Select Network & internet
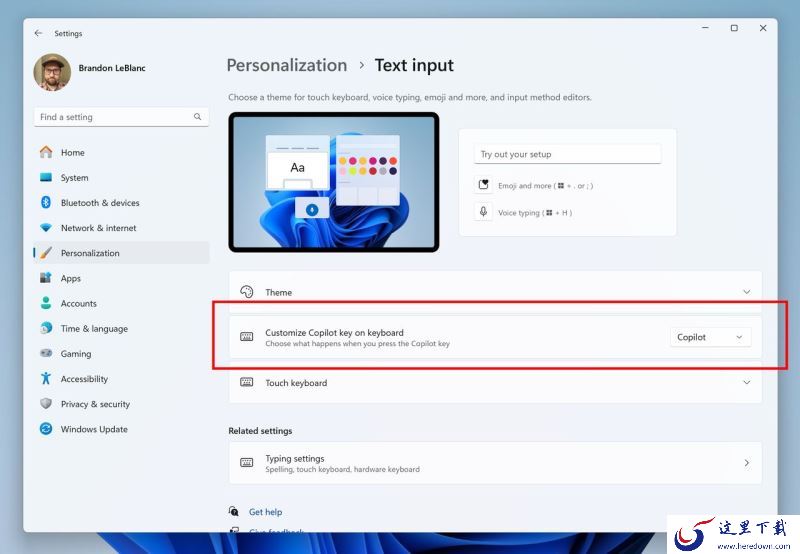The width and height of the screenshot is (800, 554). coord(121,228)
